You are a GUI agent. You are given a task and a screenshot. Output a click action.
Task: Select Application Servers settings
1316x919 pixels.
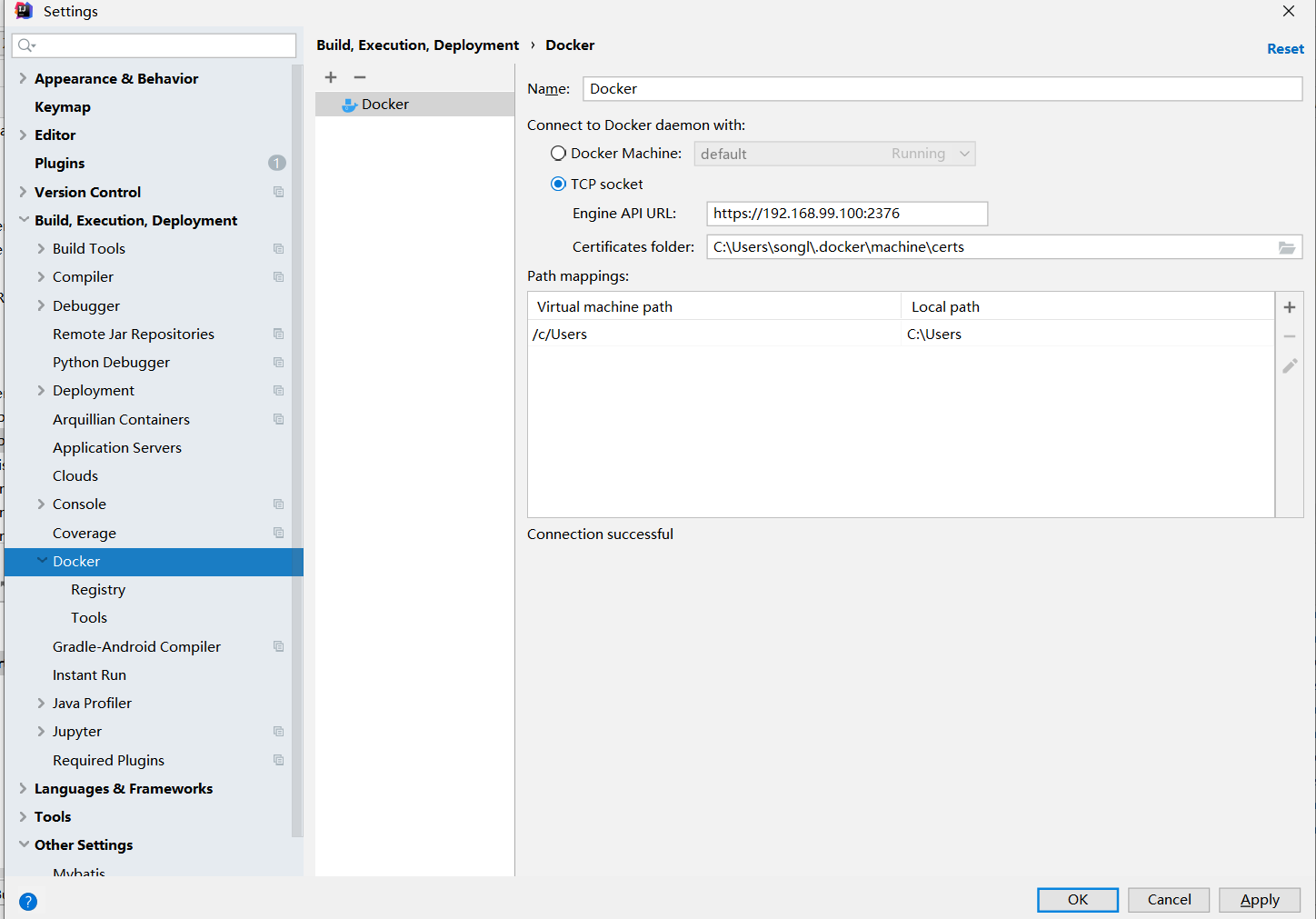click(x=117, y=447)
